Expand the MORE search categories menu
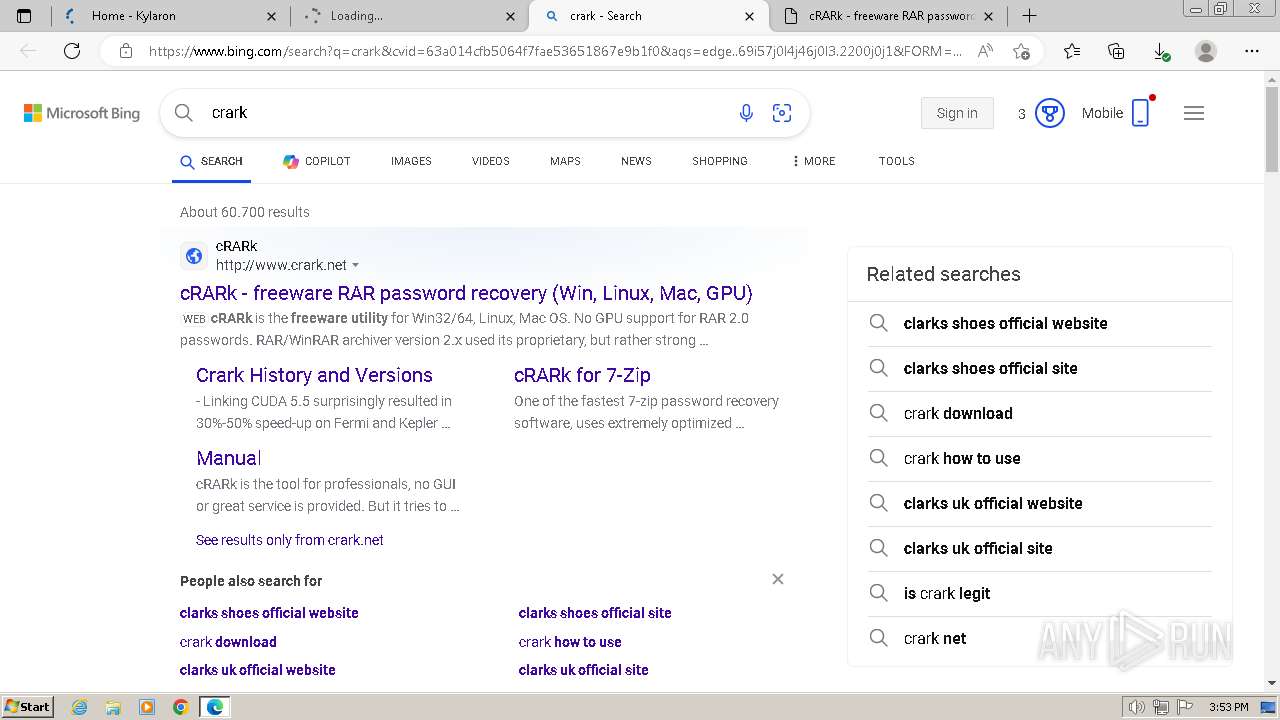 click(813, 161)
